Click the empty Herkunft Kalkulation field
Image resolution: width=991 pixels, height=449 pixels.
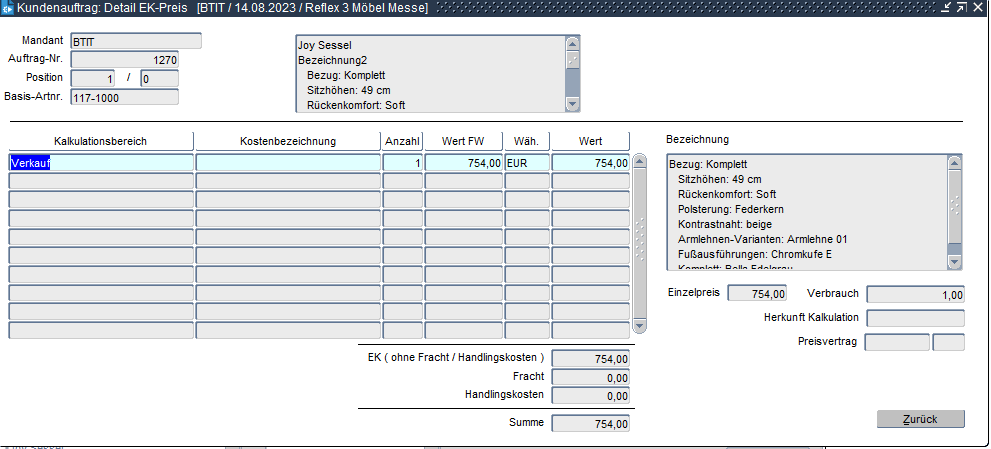pyautogui.click(x=914, y=318)
